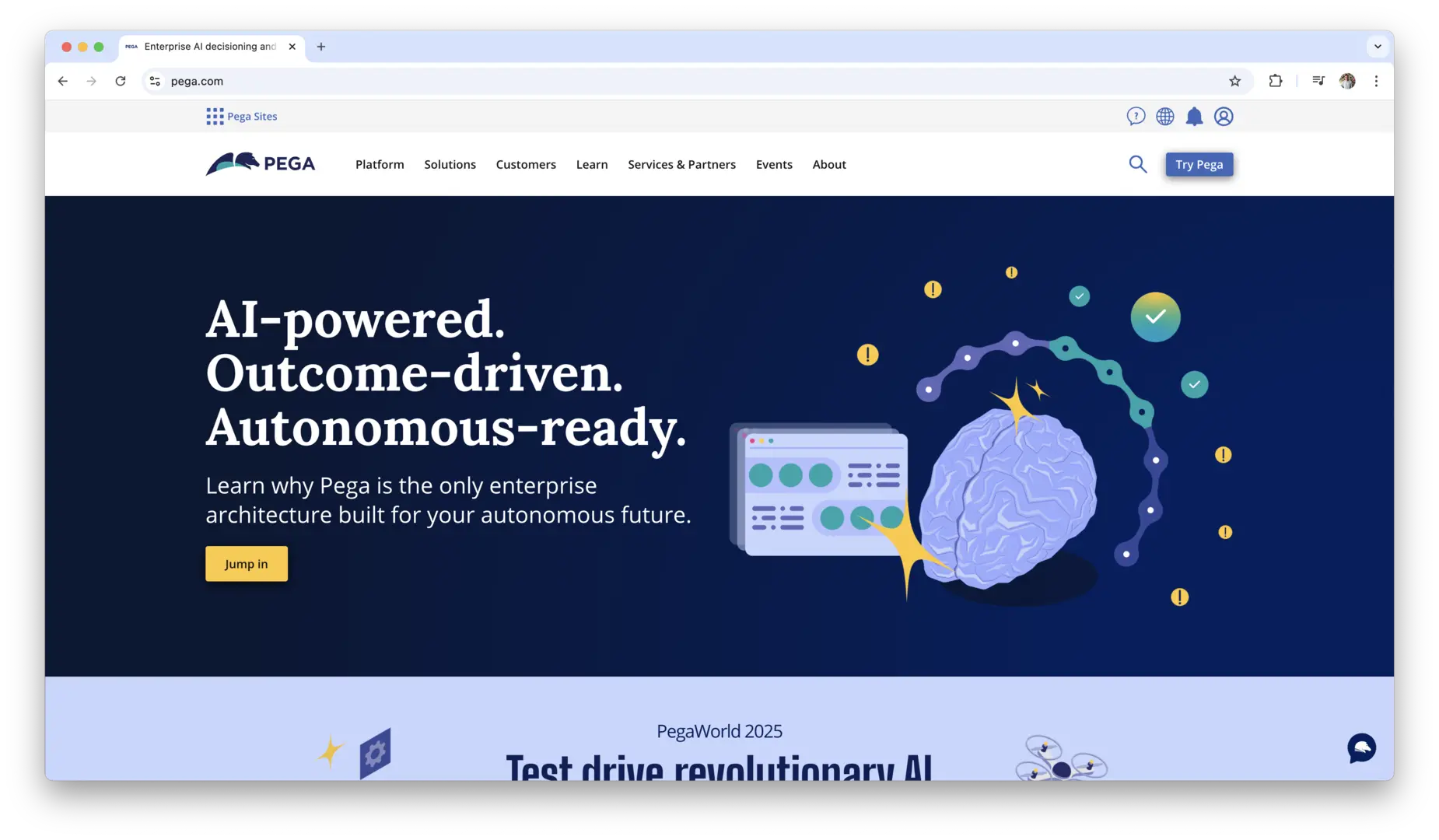Viewport: 1439px width, 840px height.
Task: Click the brain illustration in the hero
Action: pyautogui.click(x=1007, y=498)
